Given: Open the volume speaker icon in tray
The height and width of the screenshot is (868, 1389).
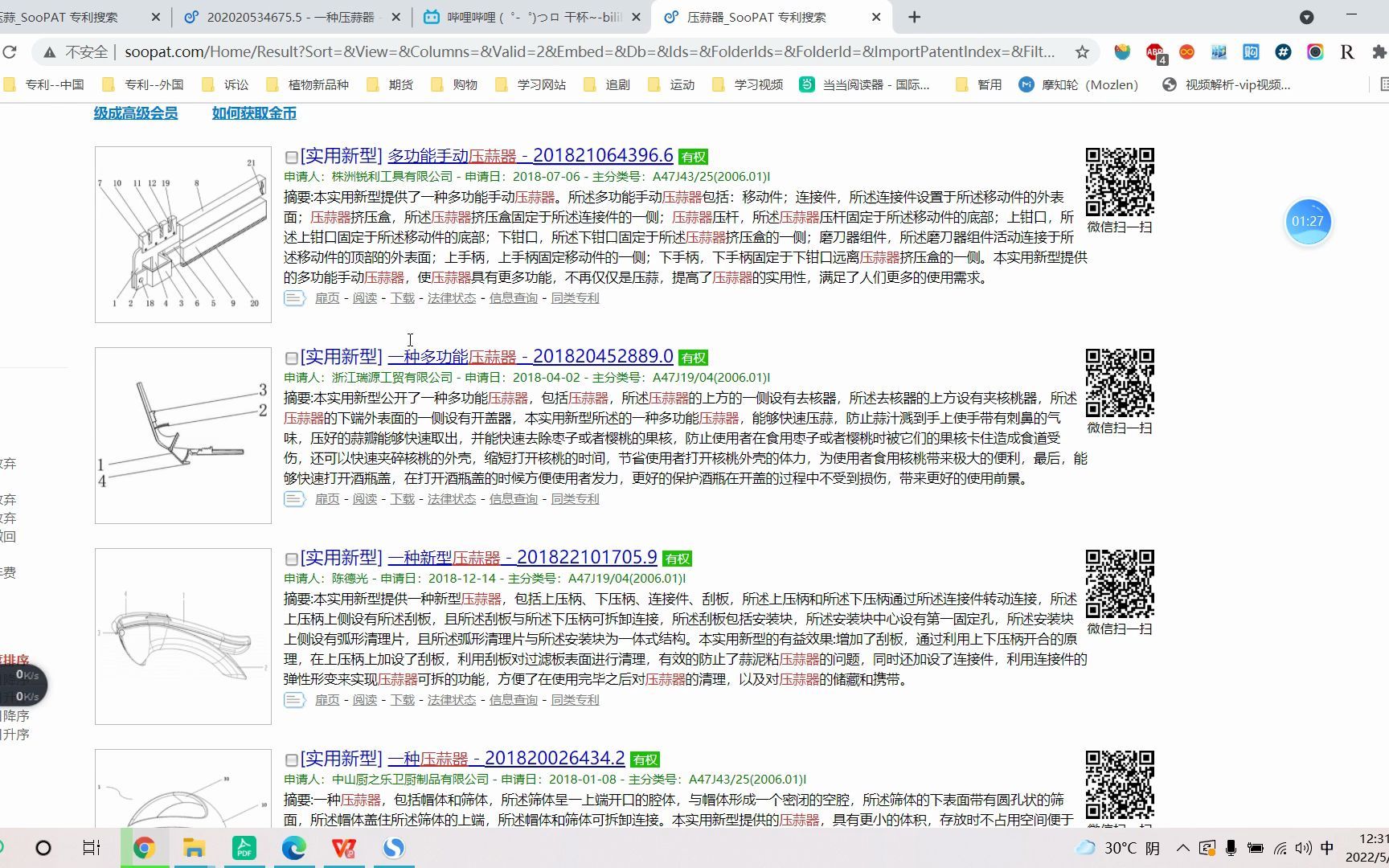Looking at the screenshot, I should click(1304, 848).
